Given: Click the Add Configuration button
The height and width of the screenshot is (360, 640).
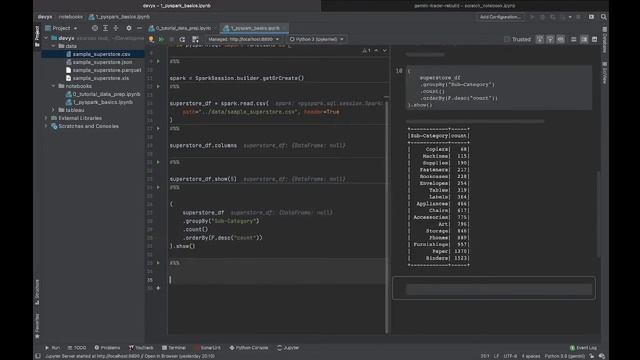Looking at the screenshot, I should [500, 17].
